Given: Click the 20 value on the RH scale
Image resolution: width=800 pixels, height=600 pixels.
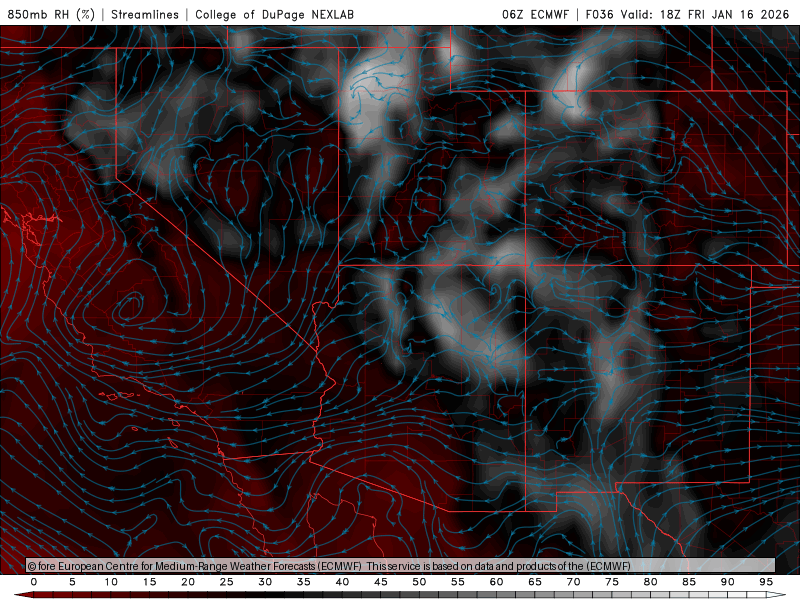Looking at the screenshot, I should [x=188, y=582].
